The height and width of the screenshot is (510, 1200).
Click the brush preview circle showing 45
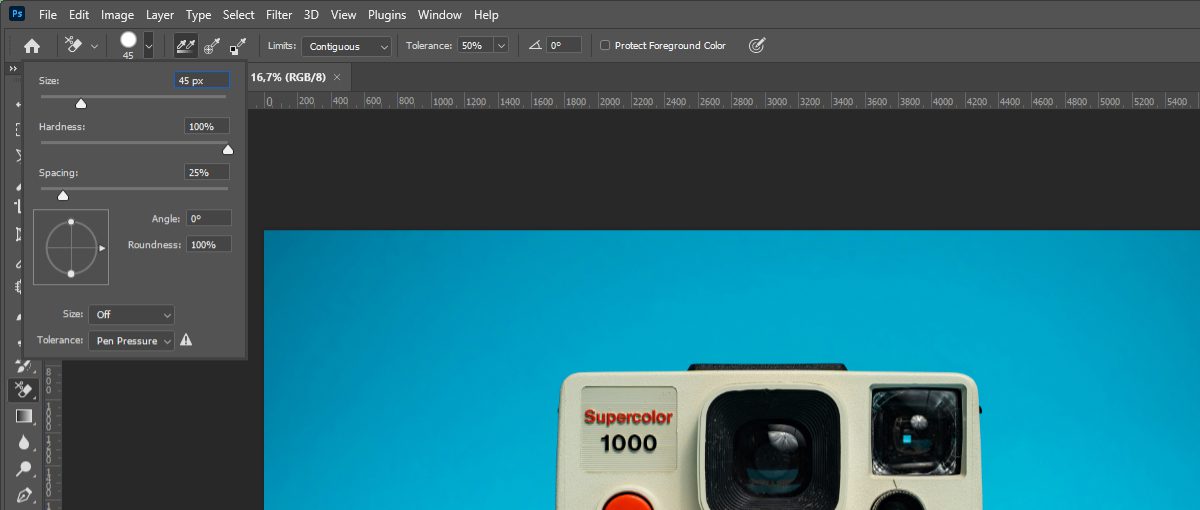click(128, 40)
